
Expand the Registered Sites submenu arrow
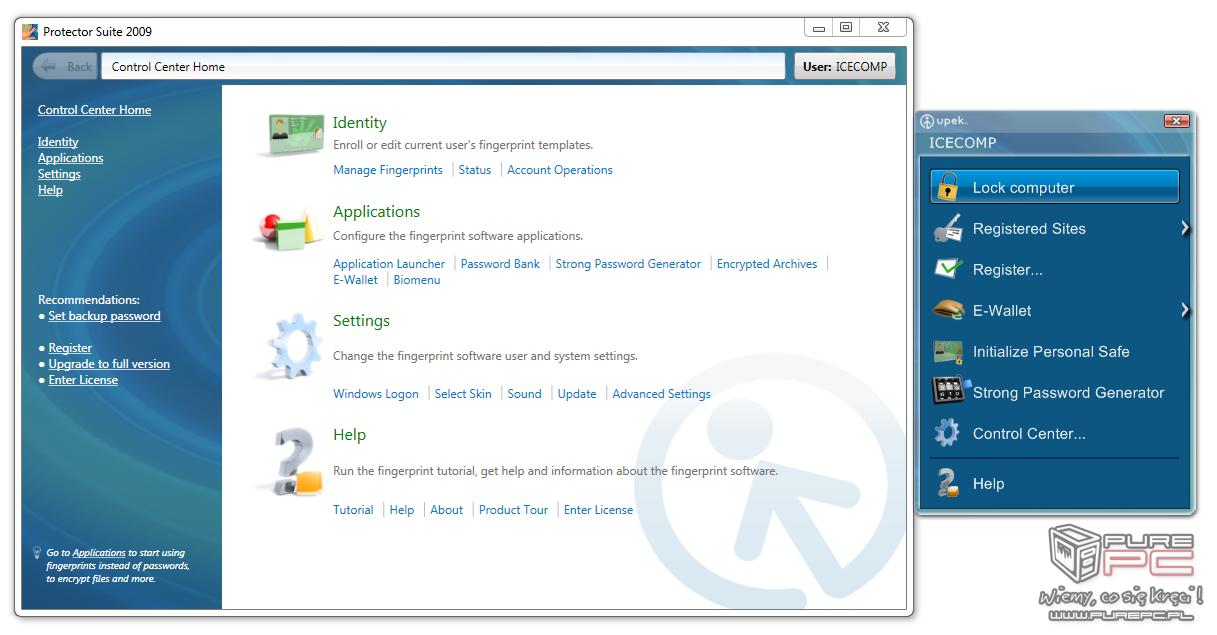coord(1185,228)
